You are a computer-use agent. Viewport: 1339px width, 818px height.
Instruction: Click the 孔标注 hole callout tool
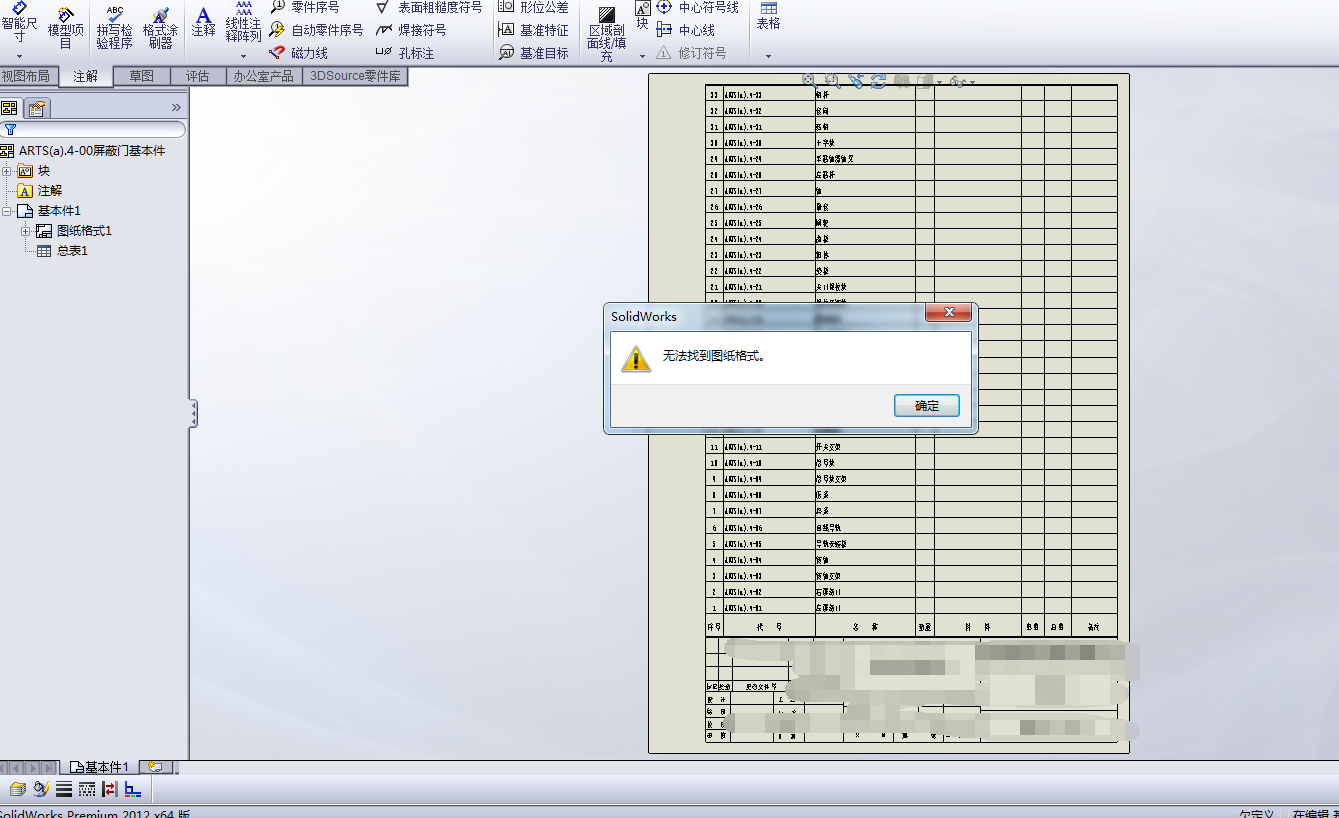[405, 53]
